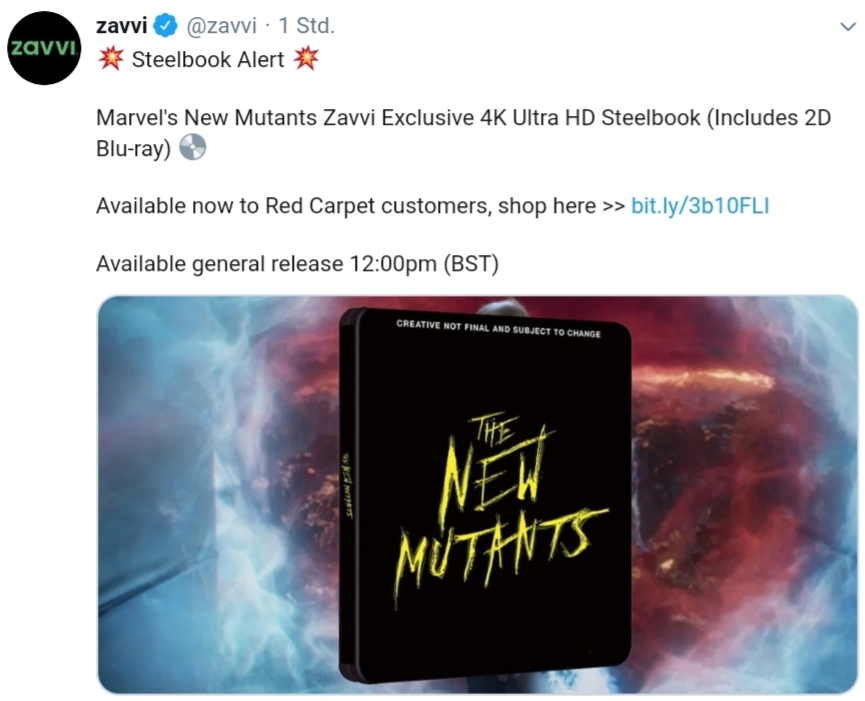
Task: Open the zavvi profile avatar
Action: pos(44,47)
